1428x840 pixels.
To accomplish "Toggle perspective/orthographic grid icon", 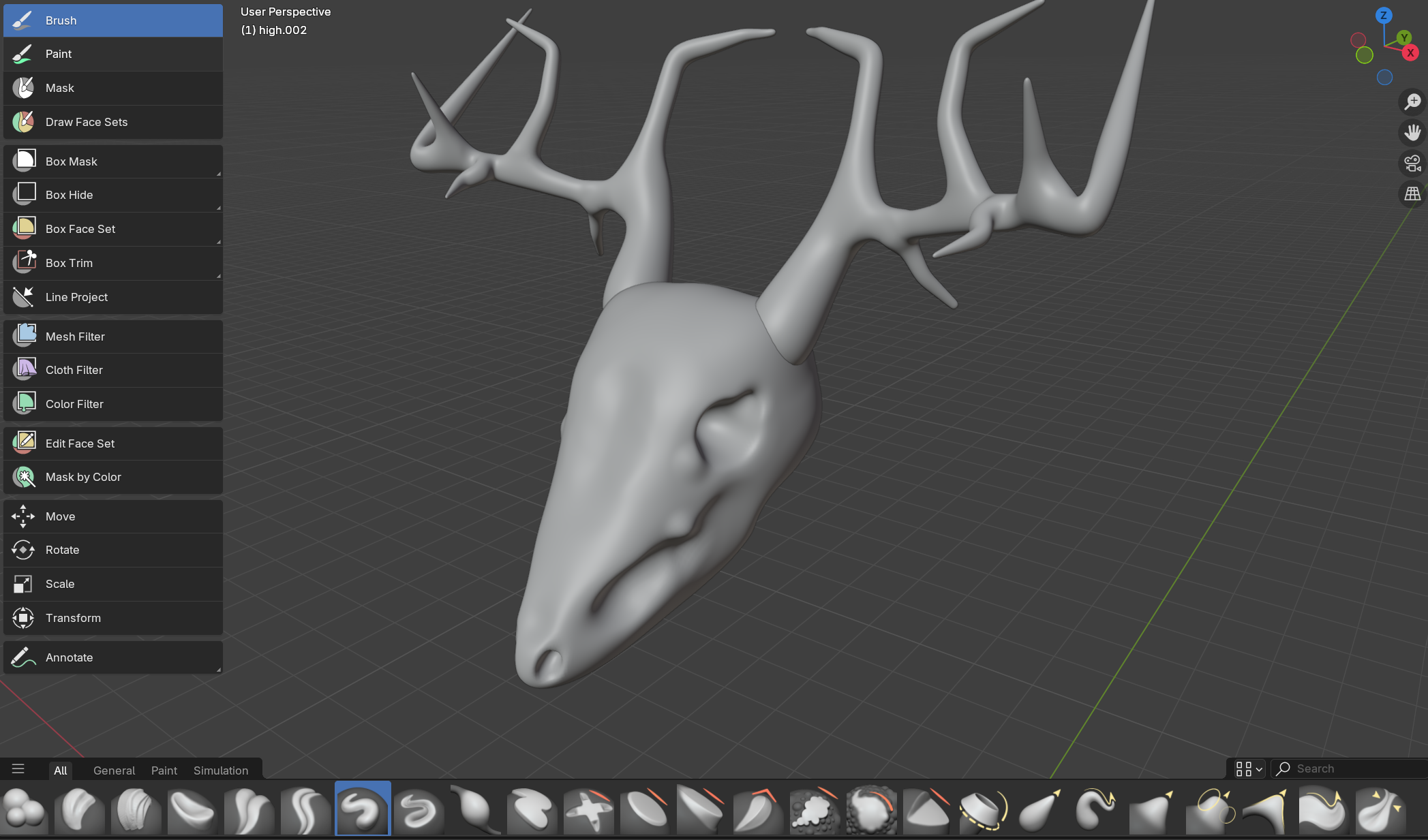I will click(1412, 194).
